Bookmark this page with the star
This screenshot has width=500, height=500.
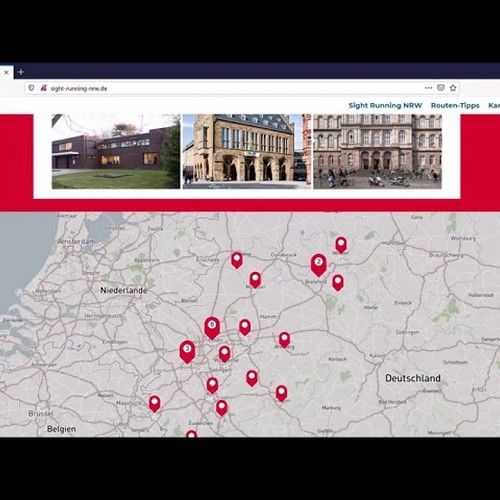(x=453, y=88)
